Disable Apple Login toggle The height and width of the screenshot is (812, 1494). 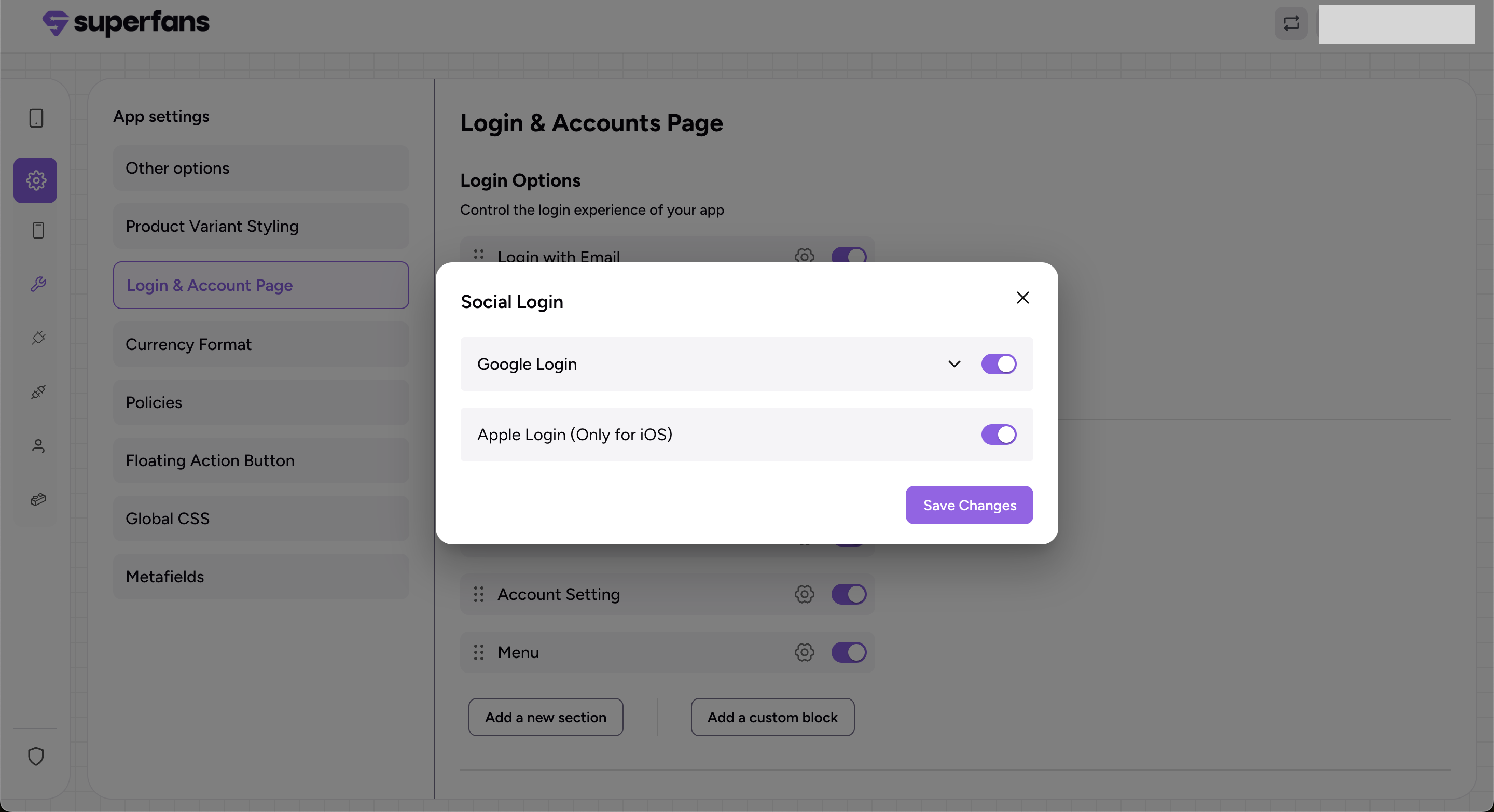[x=998, y=435]
